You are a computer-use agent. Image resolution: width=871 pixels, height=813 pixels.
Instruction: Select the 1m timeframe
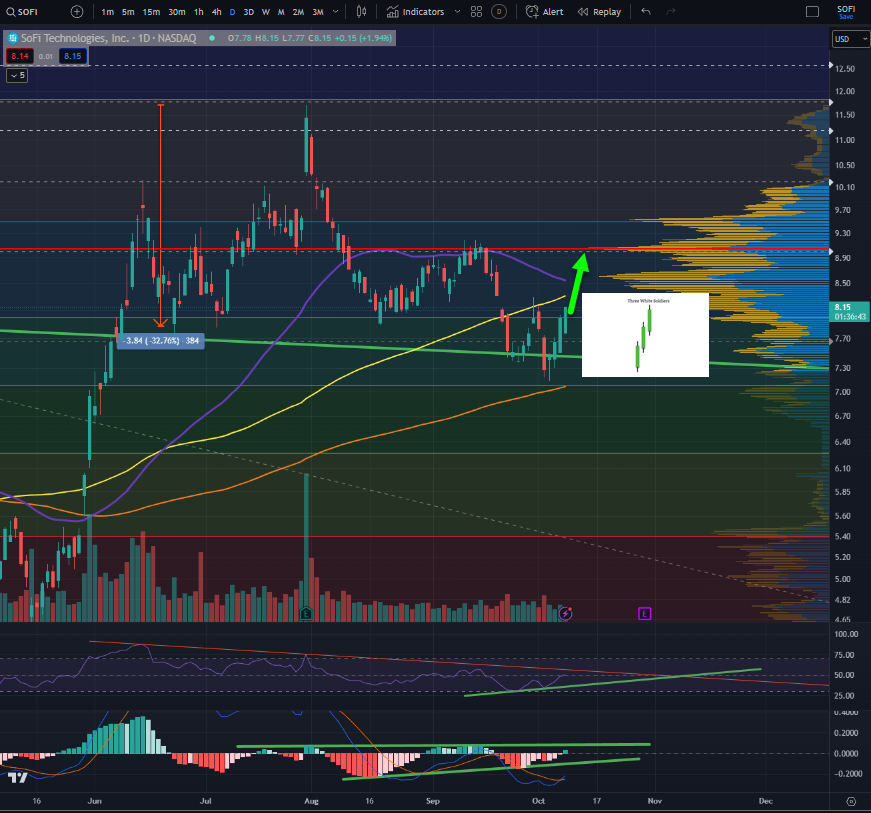click(x=108, y=12)
